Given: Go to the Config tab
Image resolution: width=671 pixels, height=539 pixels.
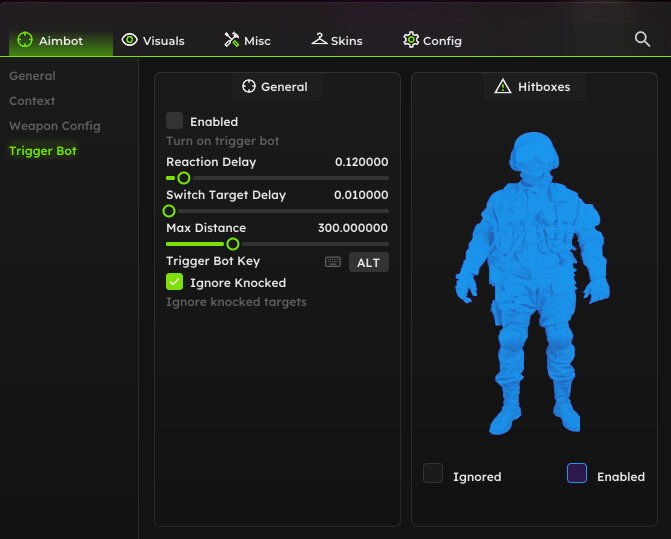Looking at the screenshot, I should tap(432, 41).
